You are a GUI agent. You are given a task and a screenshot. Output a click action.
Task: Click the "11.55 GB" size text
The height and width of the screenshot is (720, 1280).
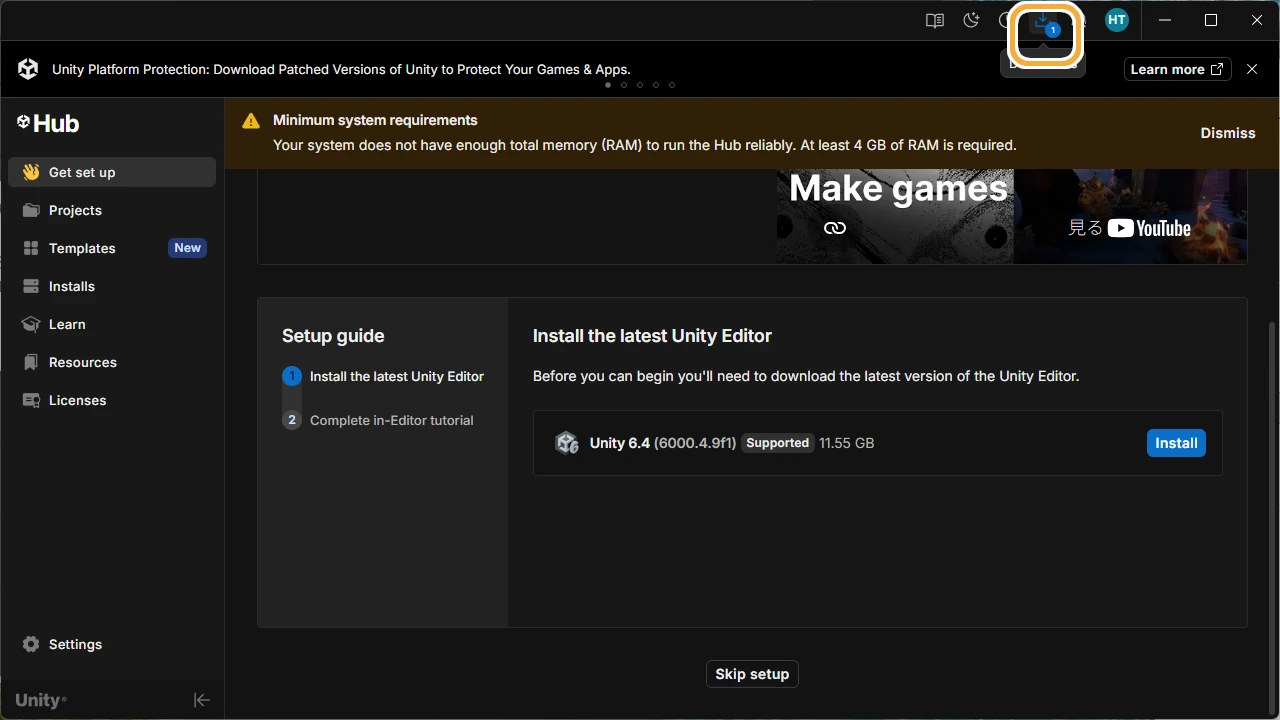click(847, 443)
